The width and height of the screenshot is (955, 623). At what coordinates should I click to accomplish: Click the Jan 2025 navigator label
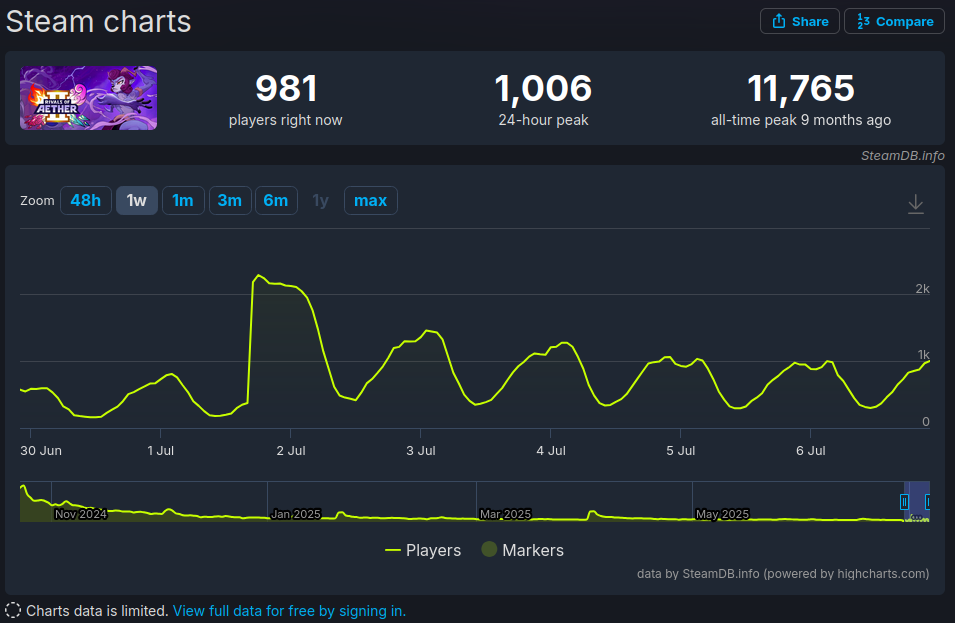296,515
